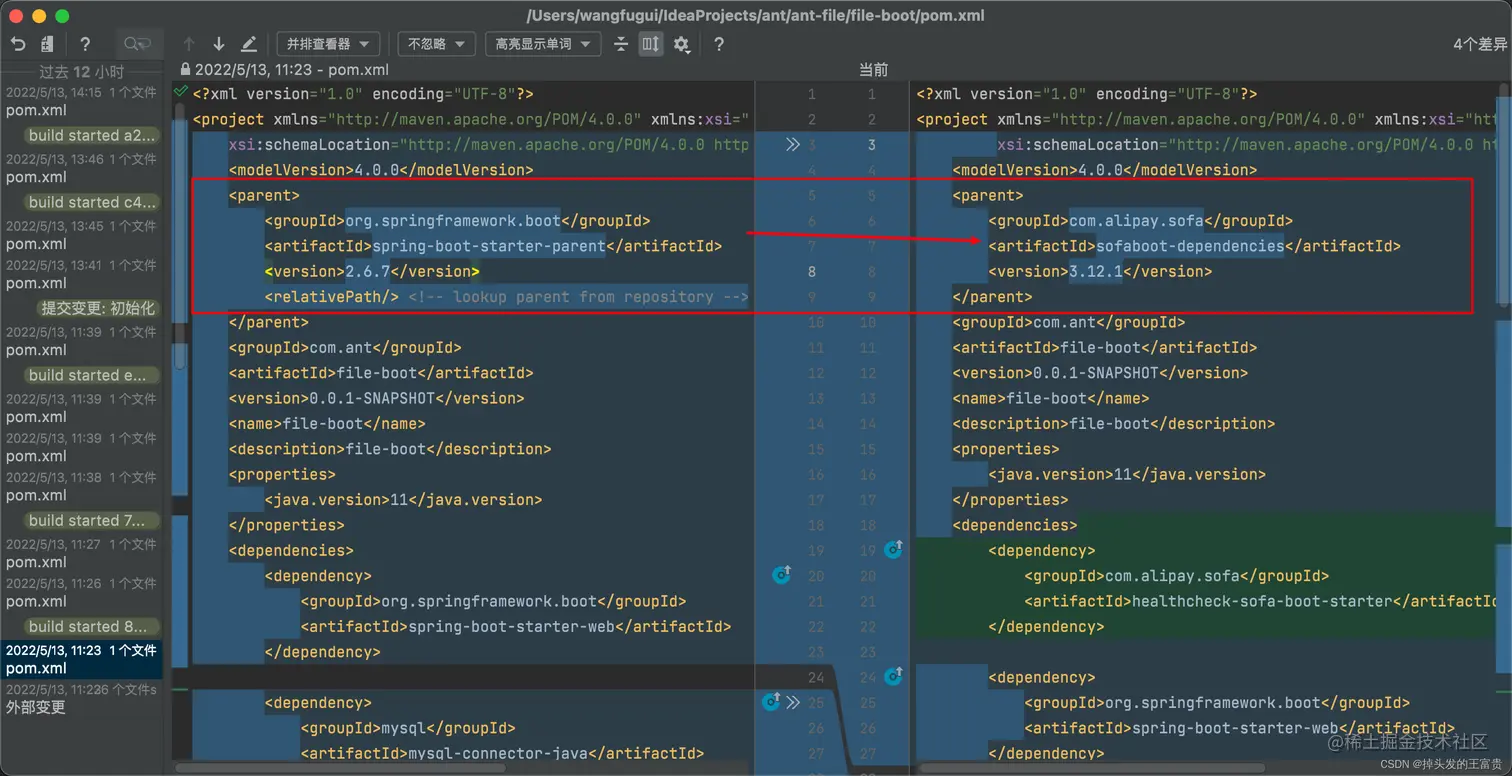1512x776 pixels.
Task: Toggle synchronized scrolling
Action: click(651, 44)
